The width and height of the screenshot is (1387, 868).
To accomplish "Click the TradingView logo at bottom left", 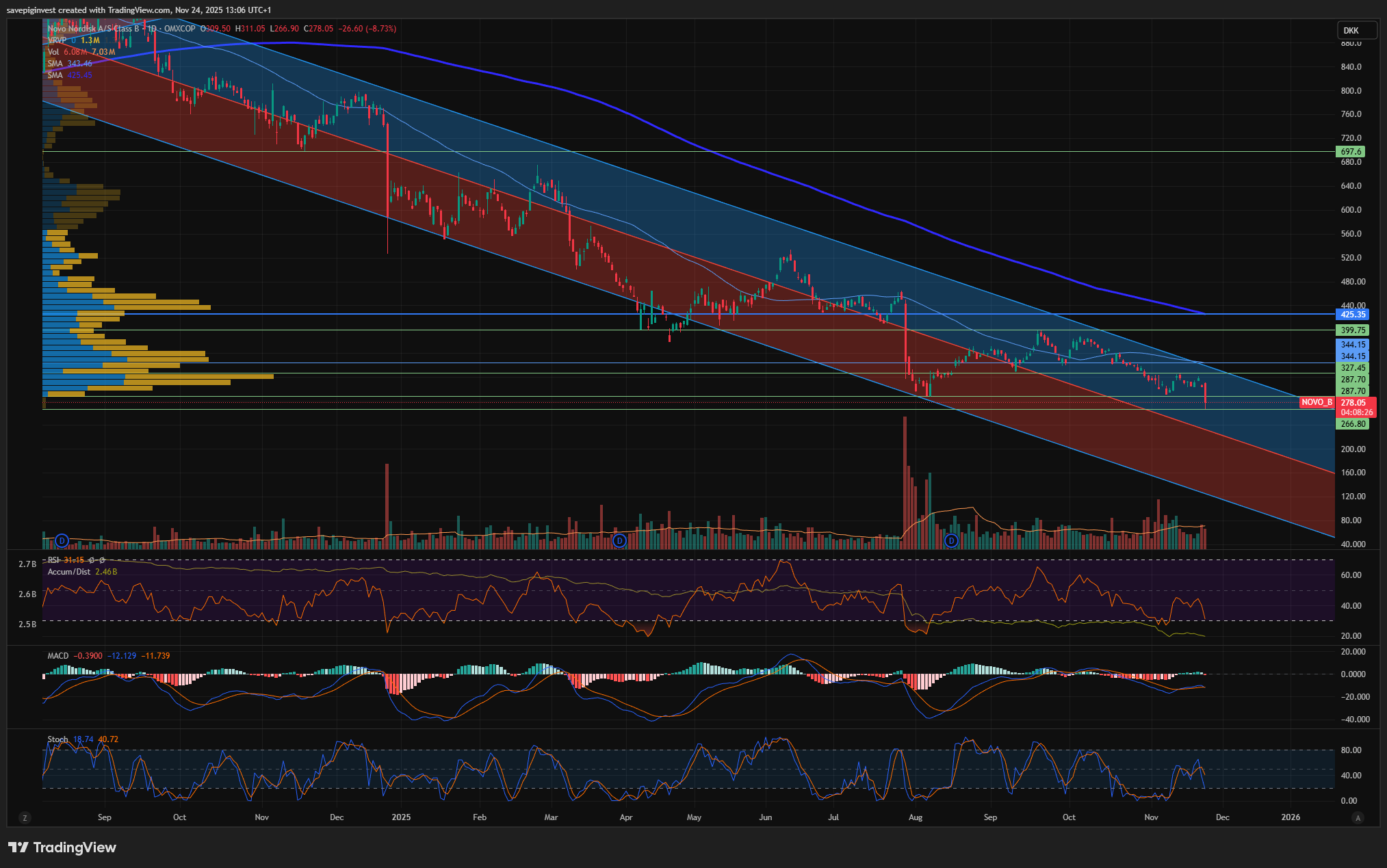I will [x=62, y=847].
